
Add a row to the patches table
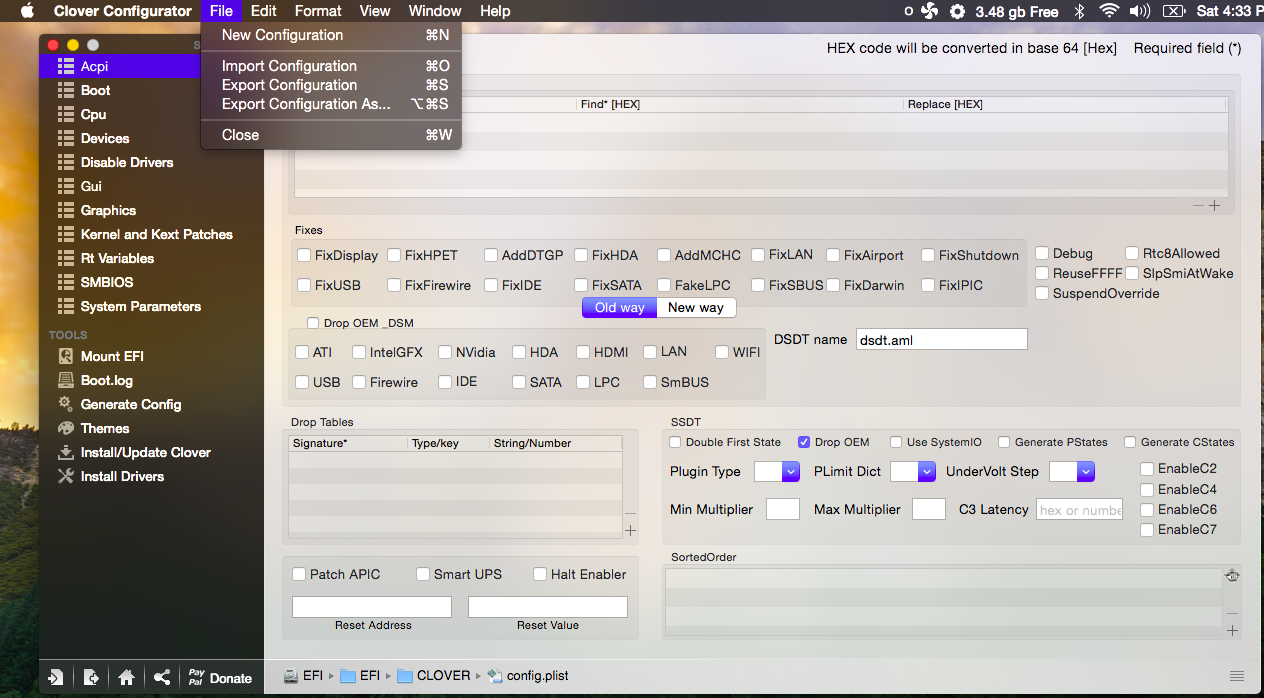[x=1215, y=206]
